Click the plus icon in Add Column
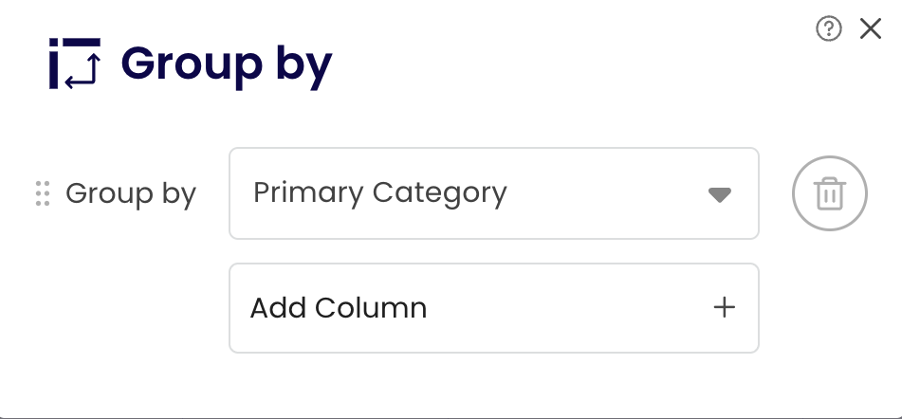The width and height of the screenshot is (903, 420). click(x=724, y=307)
